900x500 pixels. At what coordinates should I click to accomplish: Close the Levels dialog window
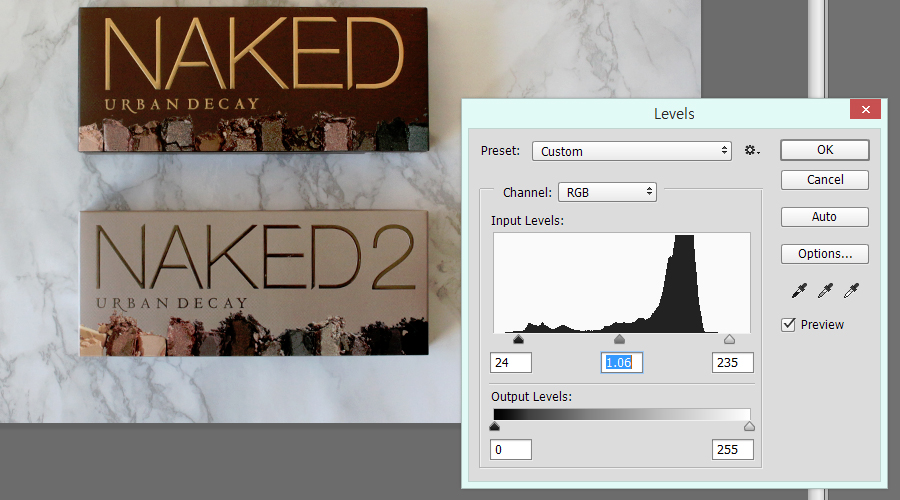click(x=864, y=110)
